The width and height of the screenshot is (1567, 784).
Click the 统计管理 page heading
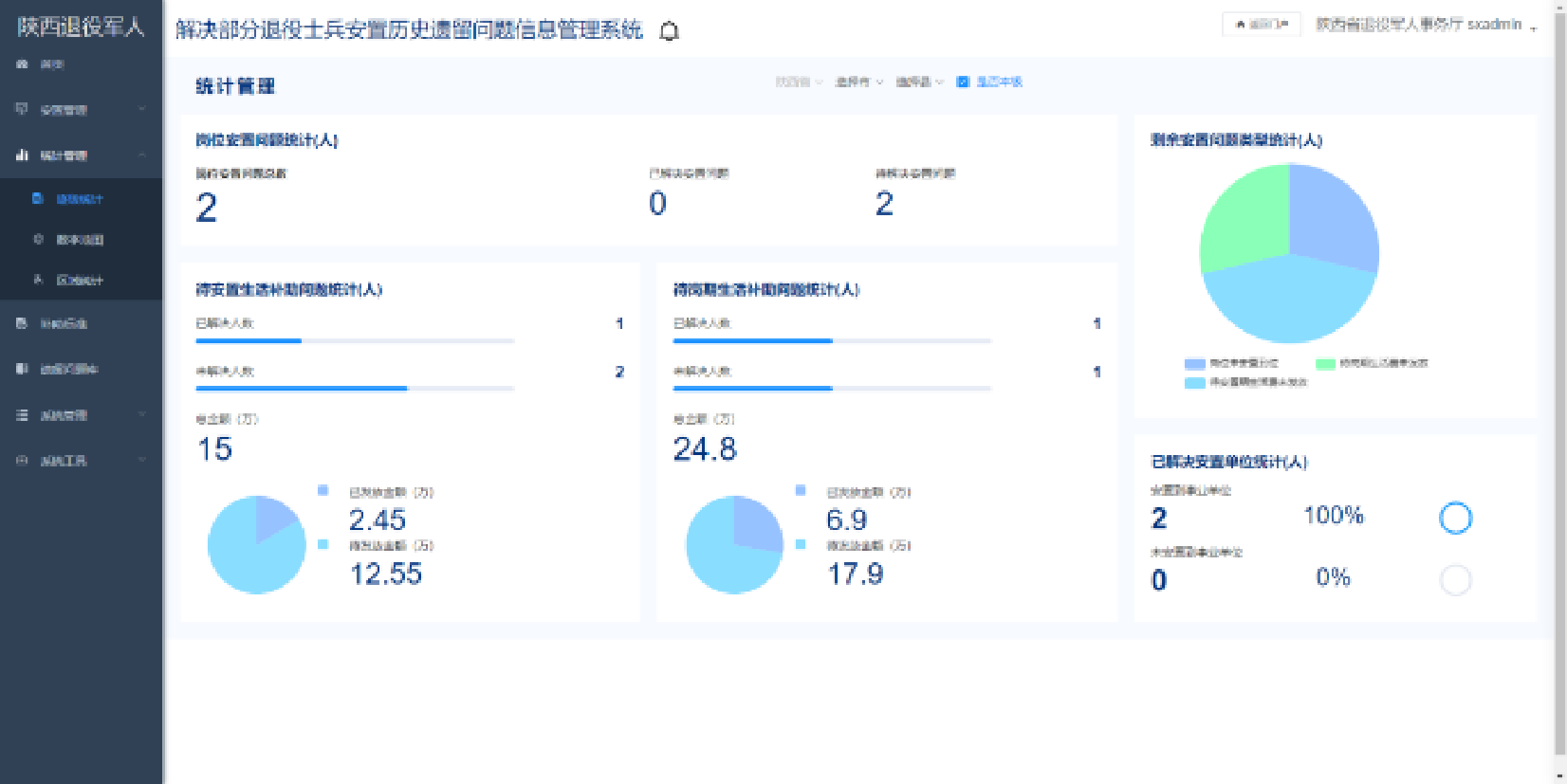[235, 86]
